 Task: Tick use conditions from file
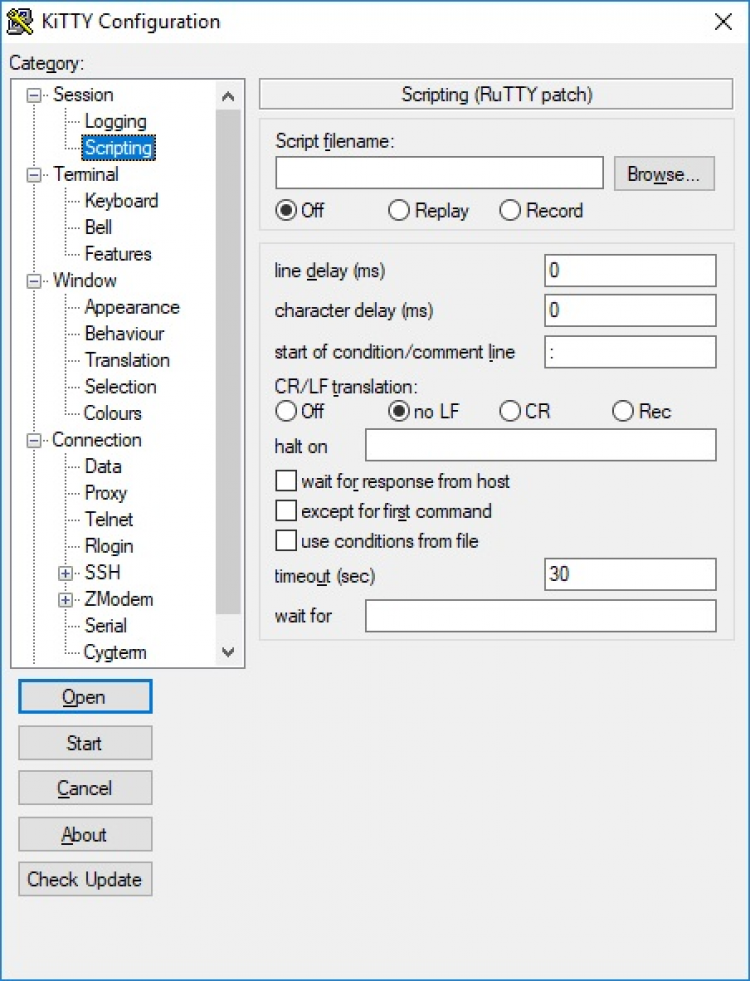286,542
